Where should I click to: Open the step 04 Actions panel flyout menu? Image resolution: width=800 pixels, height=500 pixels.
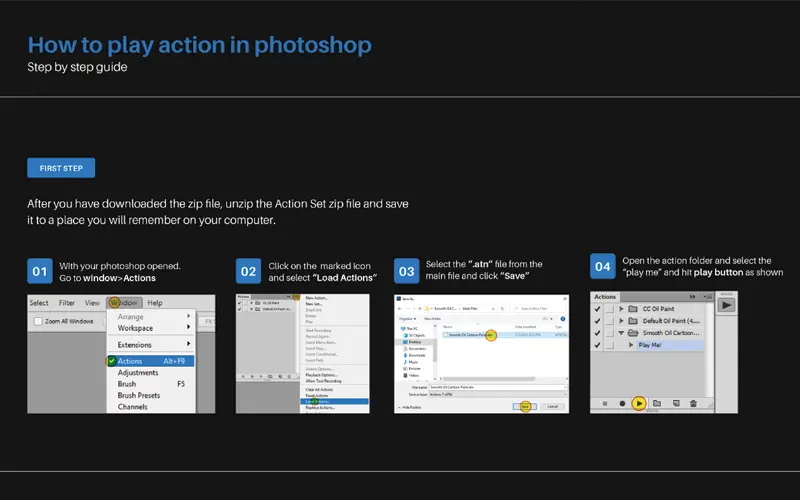(x=708, y=296)
